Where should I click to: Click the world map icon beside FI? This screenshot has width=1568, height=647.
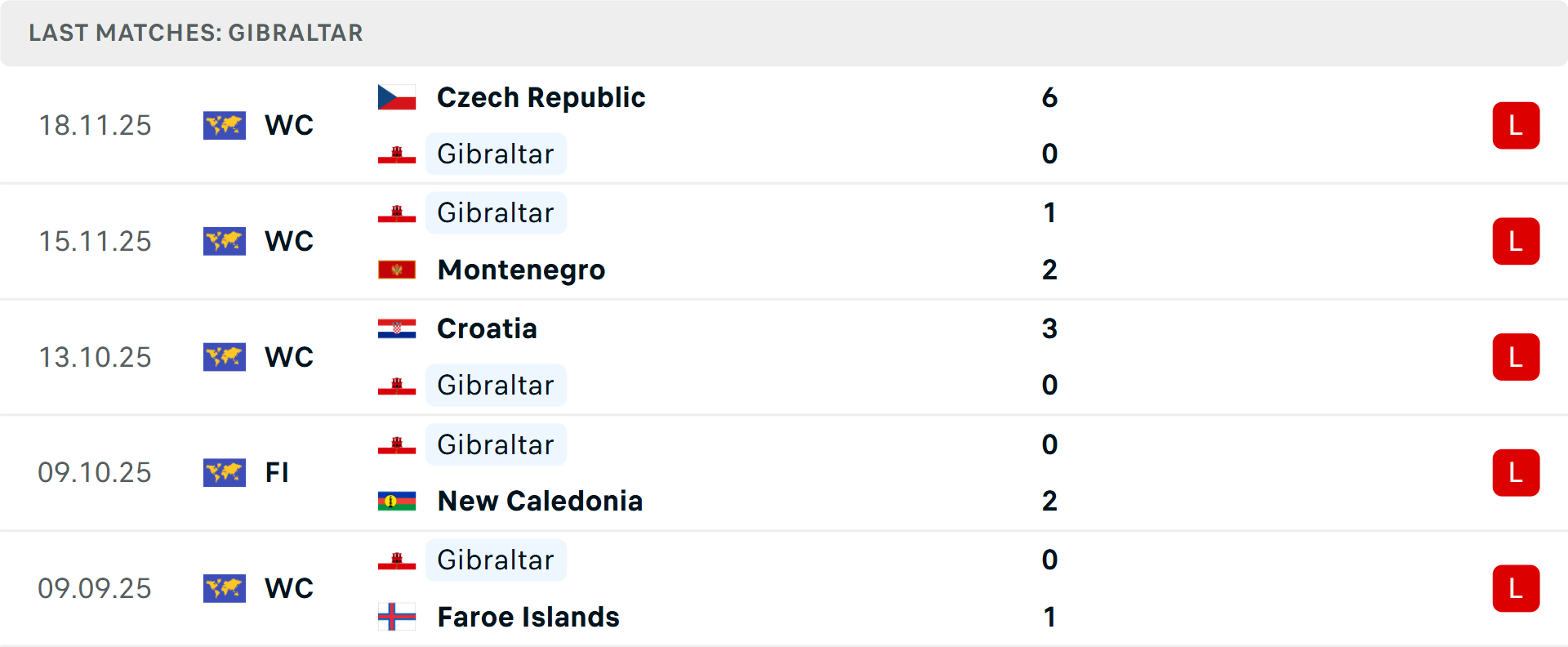(x=225, y=472)
